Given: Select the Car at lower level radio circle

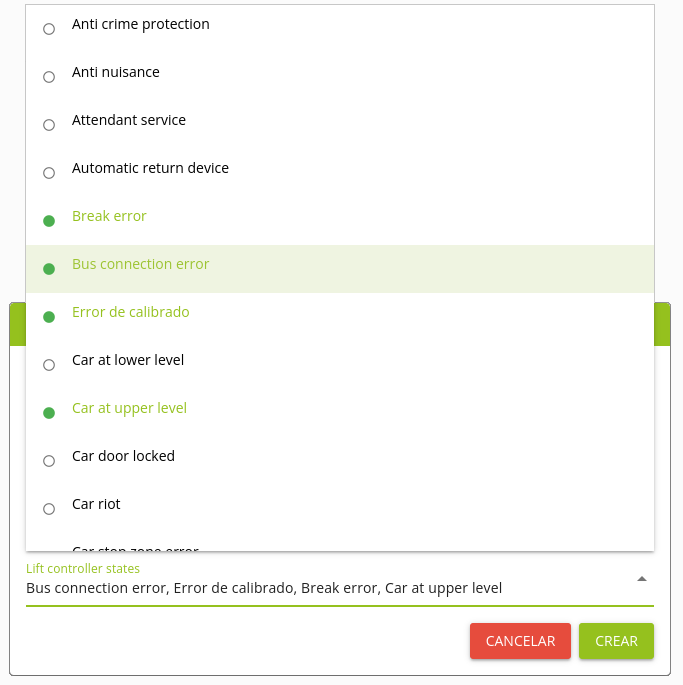Looking at the screenshot, I should point(49,365).
